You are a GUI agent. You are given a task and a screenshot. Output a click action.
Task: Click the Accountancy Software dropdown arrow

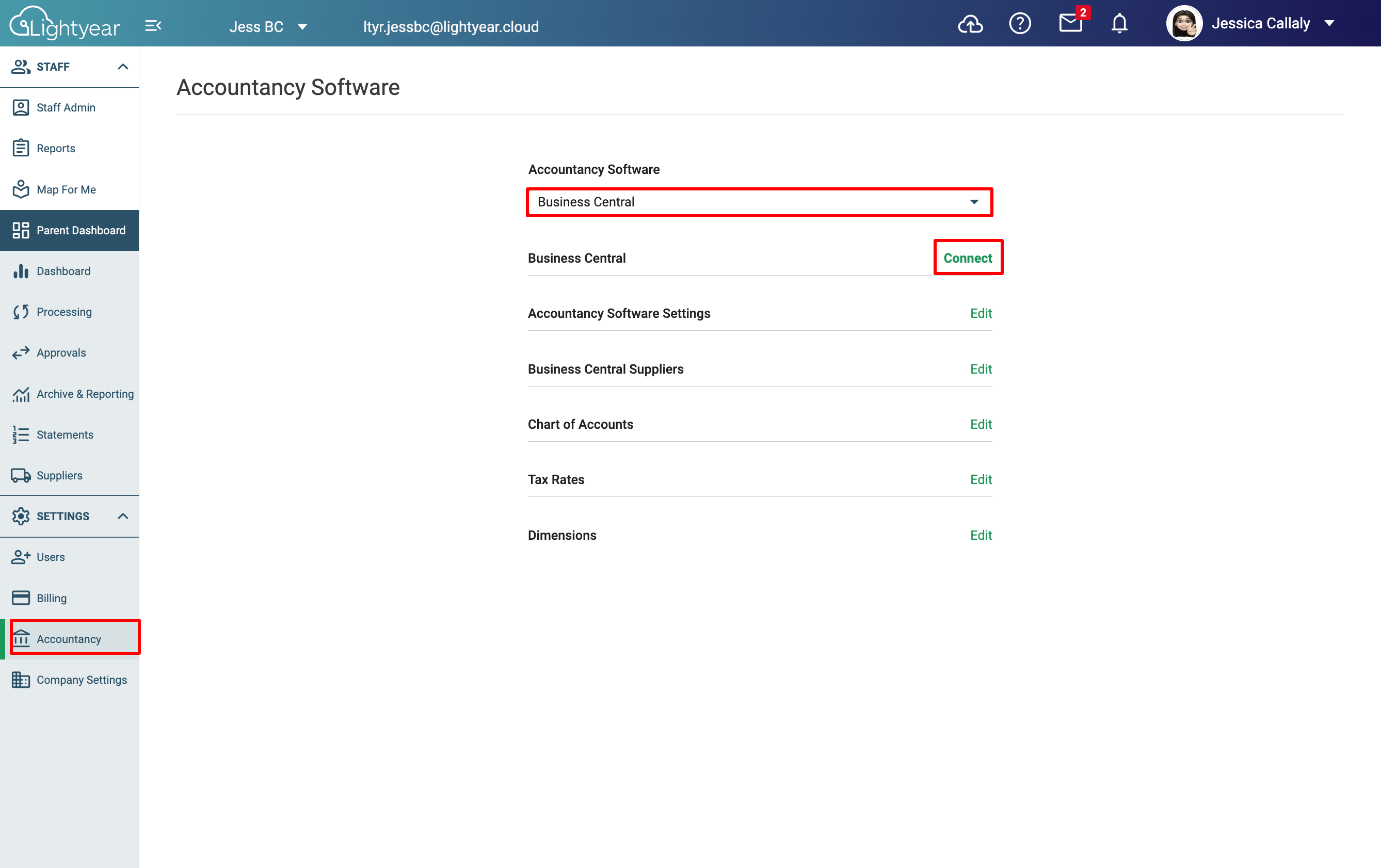click(x=974, y=202)
